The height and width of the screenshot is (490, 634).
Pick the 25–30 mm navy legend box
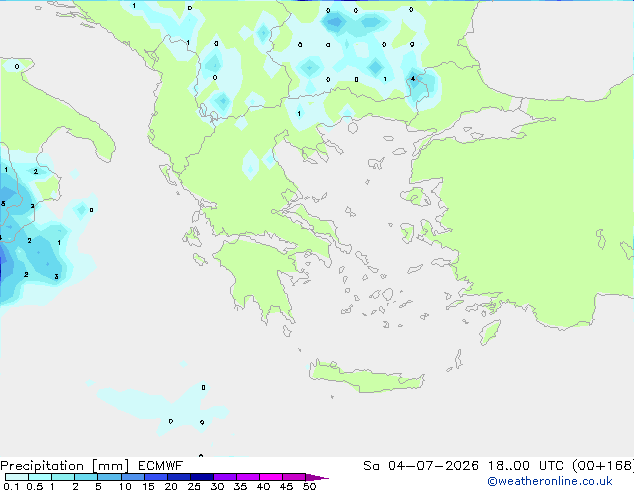(202, 477)
